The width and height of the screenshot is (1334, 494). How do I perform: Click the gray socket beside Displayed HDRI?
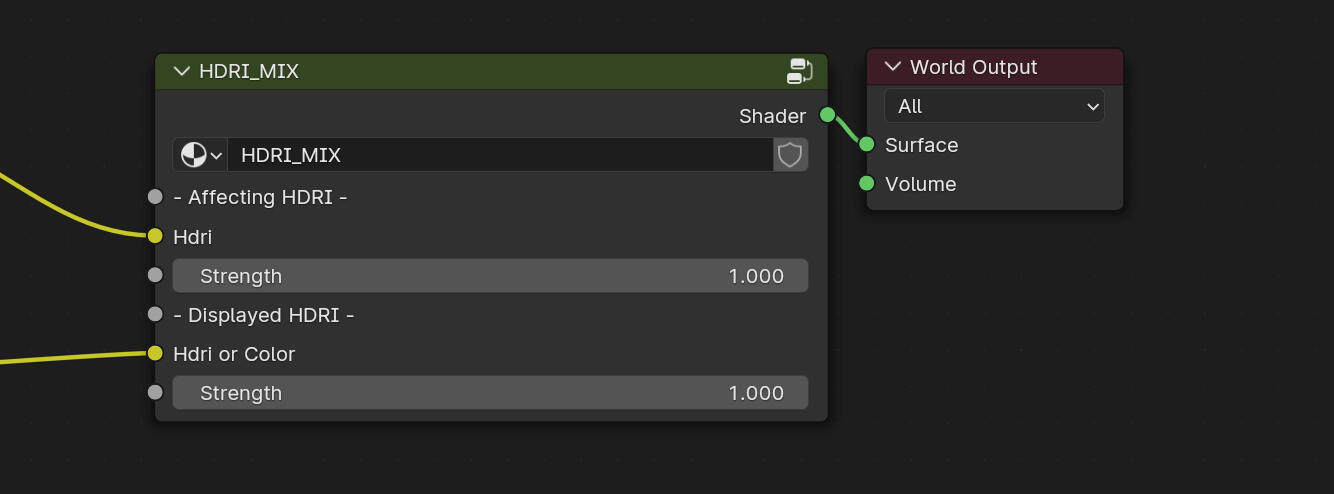click(x=155, y=314)
